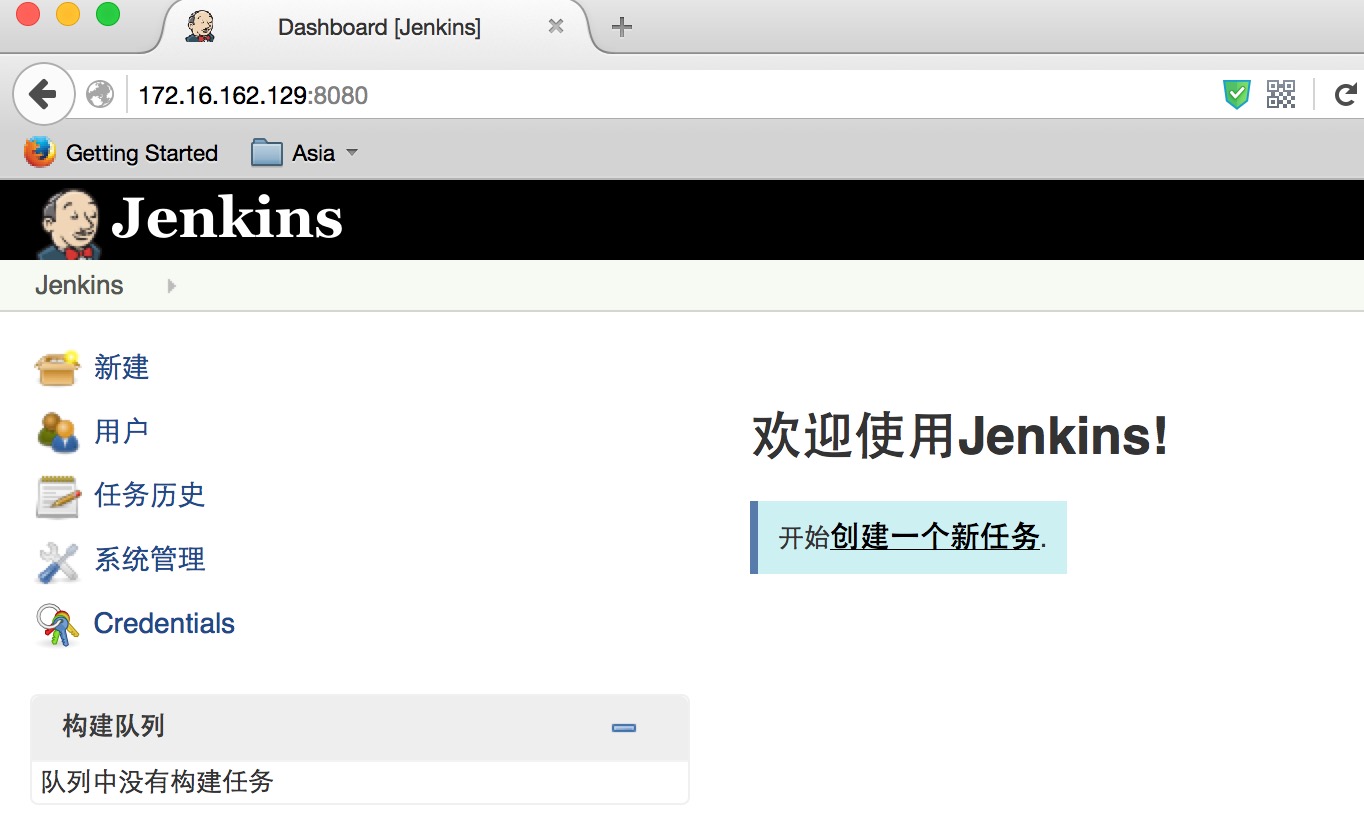The width and height of the screenshot is (1364, 836).
Task: Click the Jenkins header title
Action: [227, 218]
